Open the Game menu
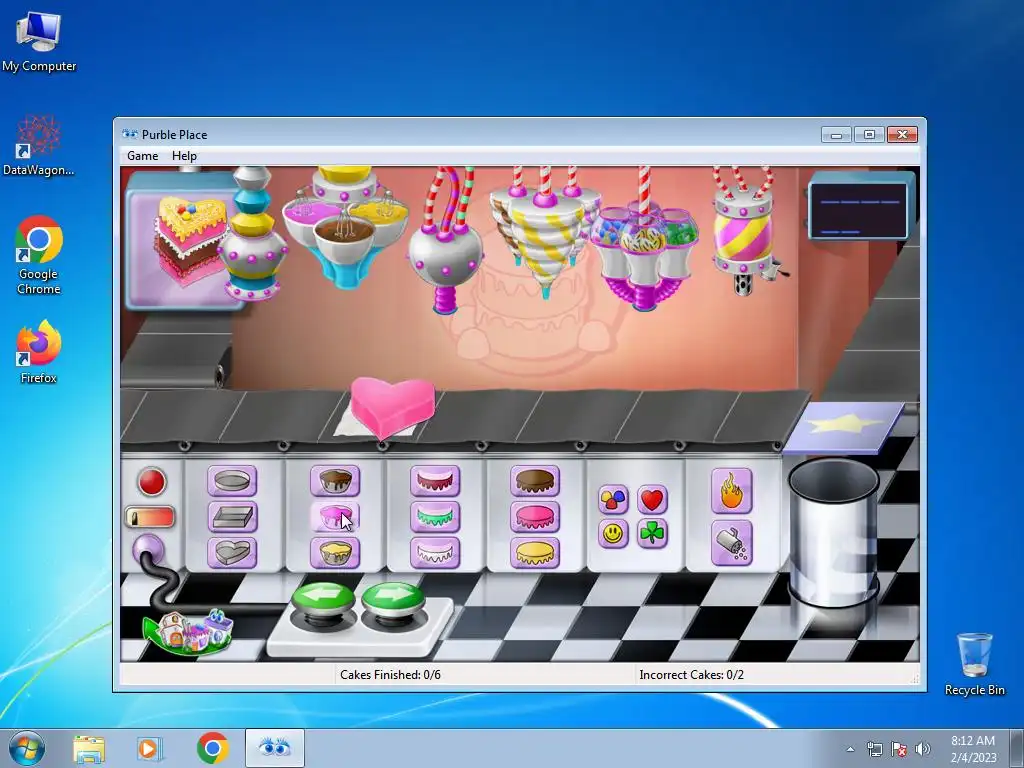This screenshot has height=768, width=1024. point(142,156)
